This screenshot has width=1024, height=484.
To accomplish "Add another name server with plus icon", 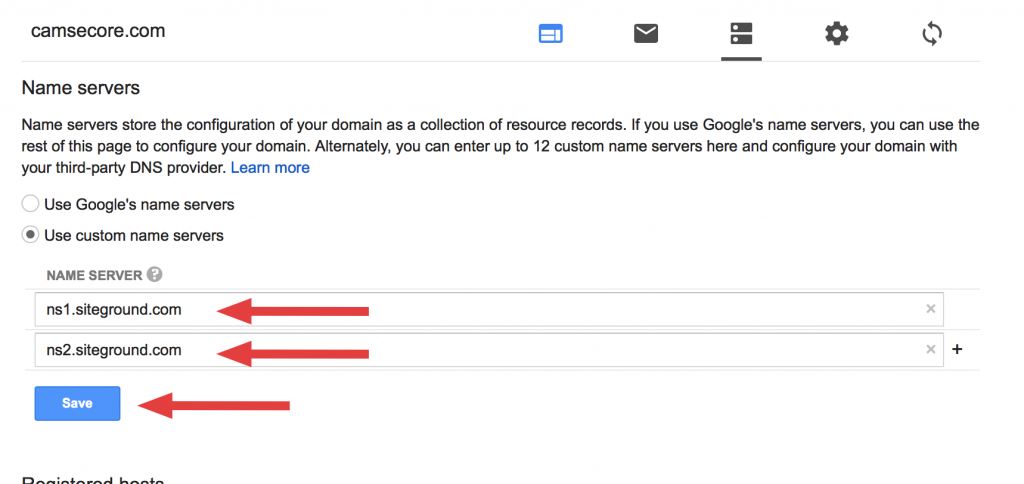I will click(957, 349).
